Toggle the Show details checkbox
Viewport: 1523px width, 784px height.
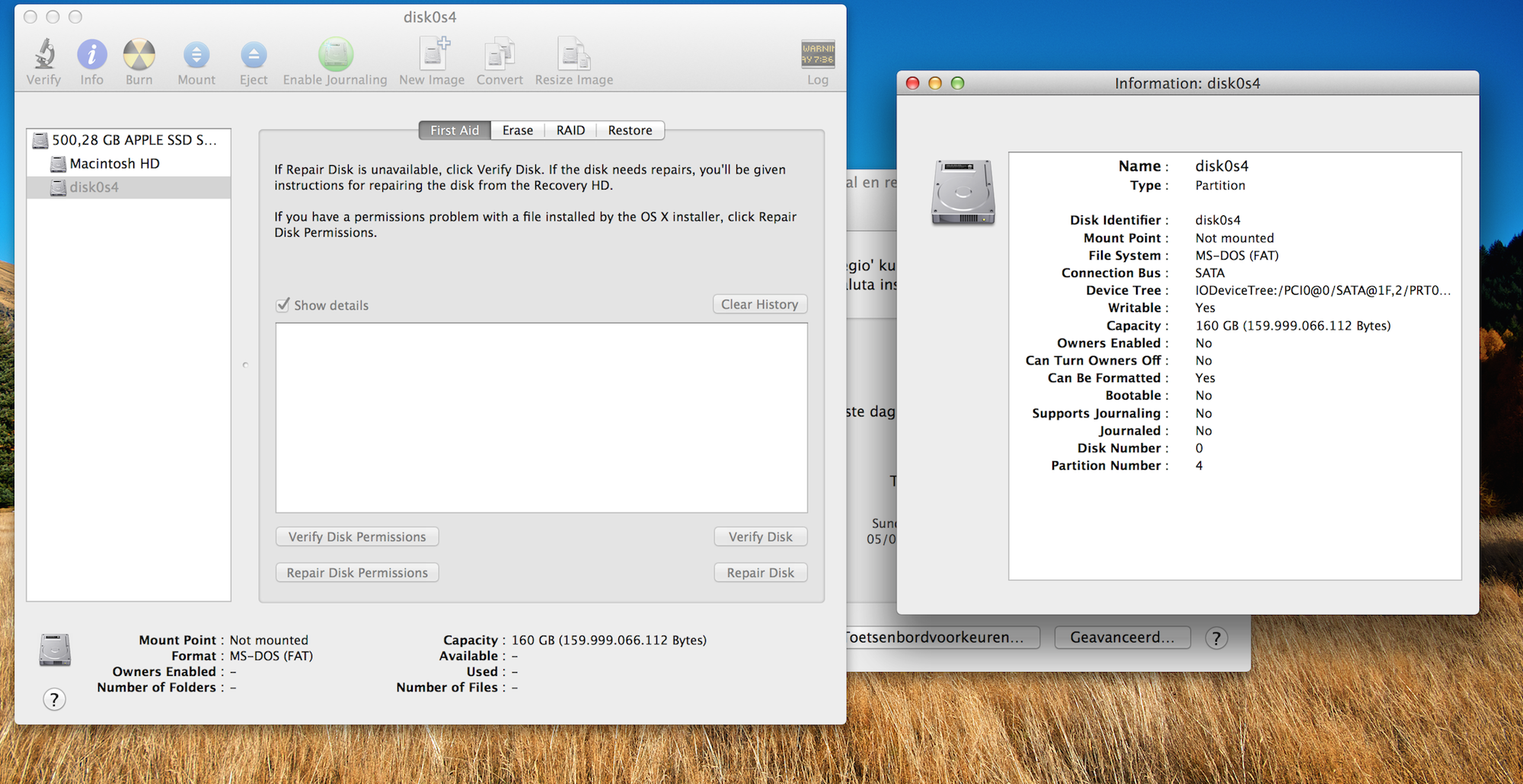click(283, 305)
